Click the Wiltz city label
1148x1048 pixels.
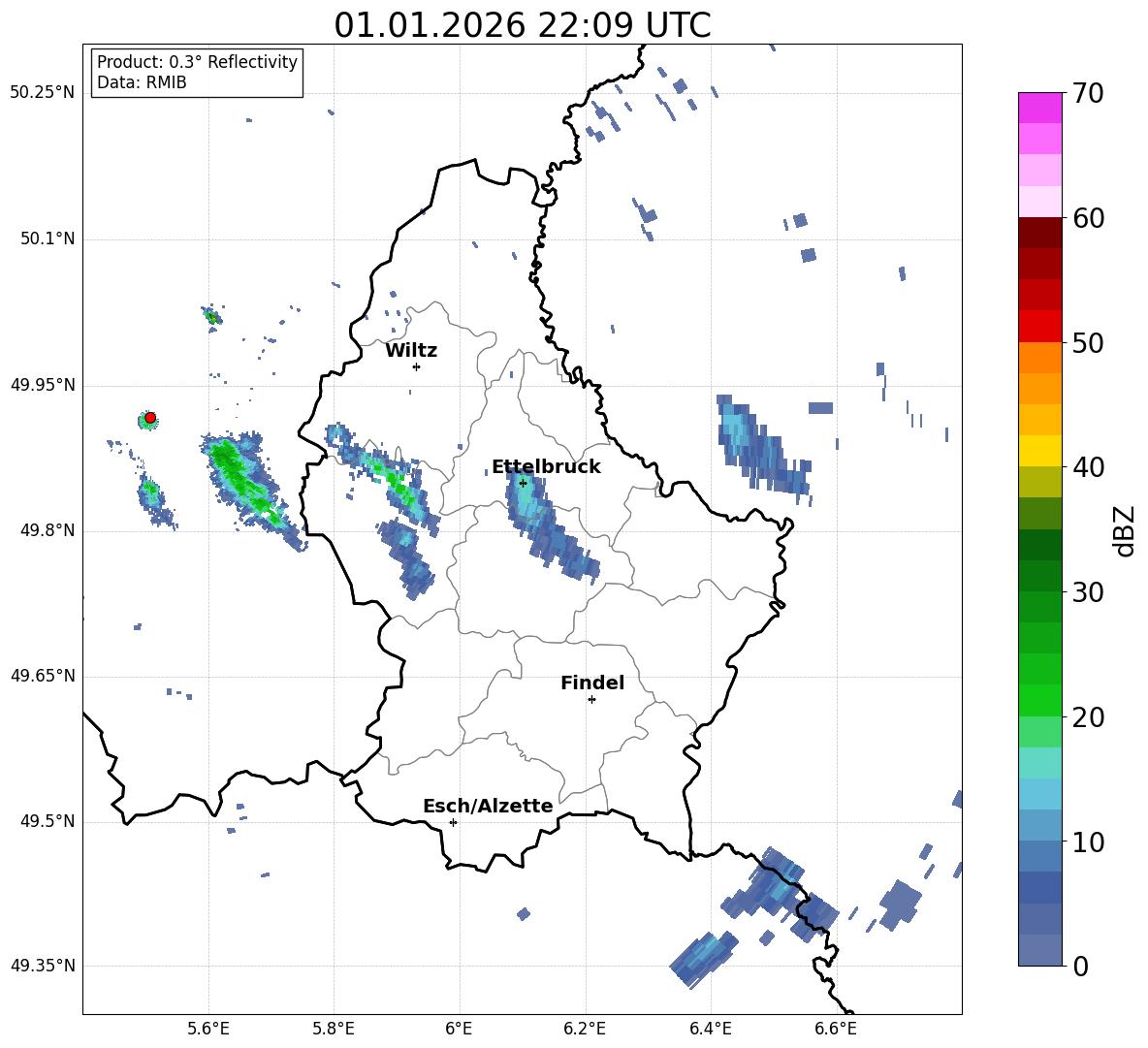[x=411, y=351]
